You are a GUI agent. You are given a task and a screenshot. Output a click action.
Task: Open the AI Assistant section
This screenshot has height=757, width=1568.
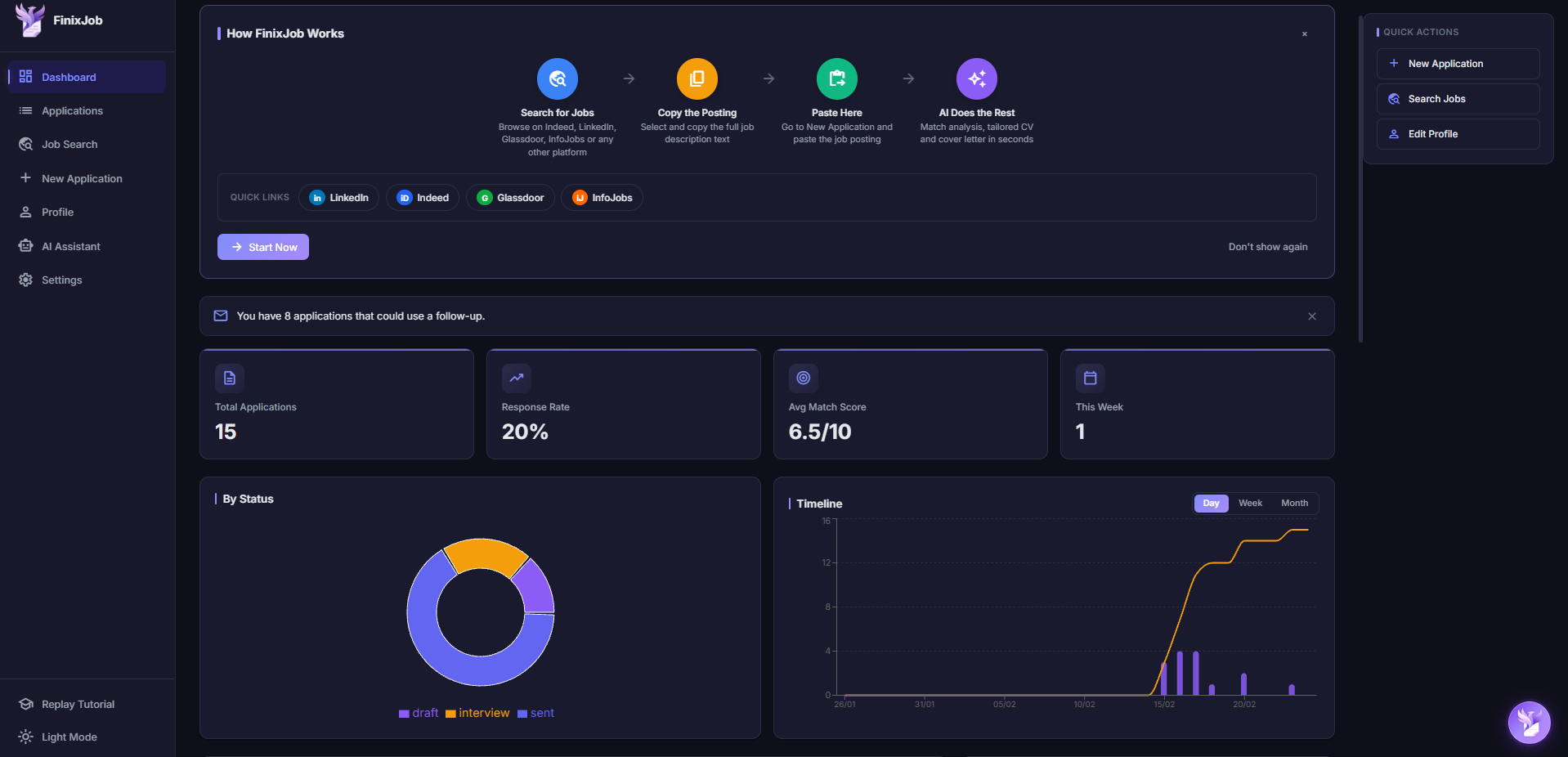(x=70, y=246)
